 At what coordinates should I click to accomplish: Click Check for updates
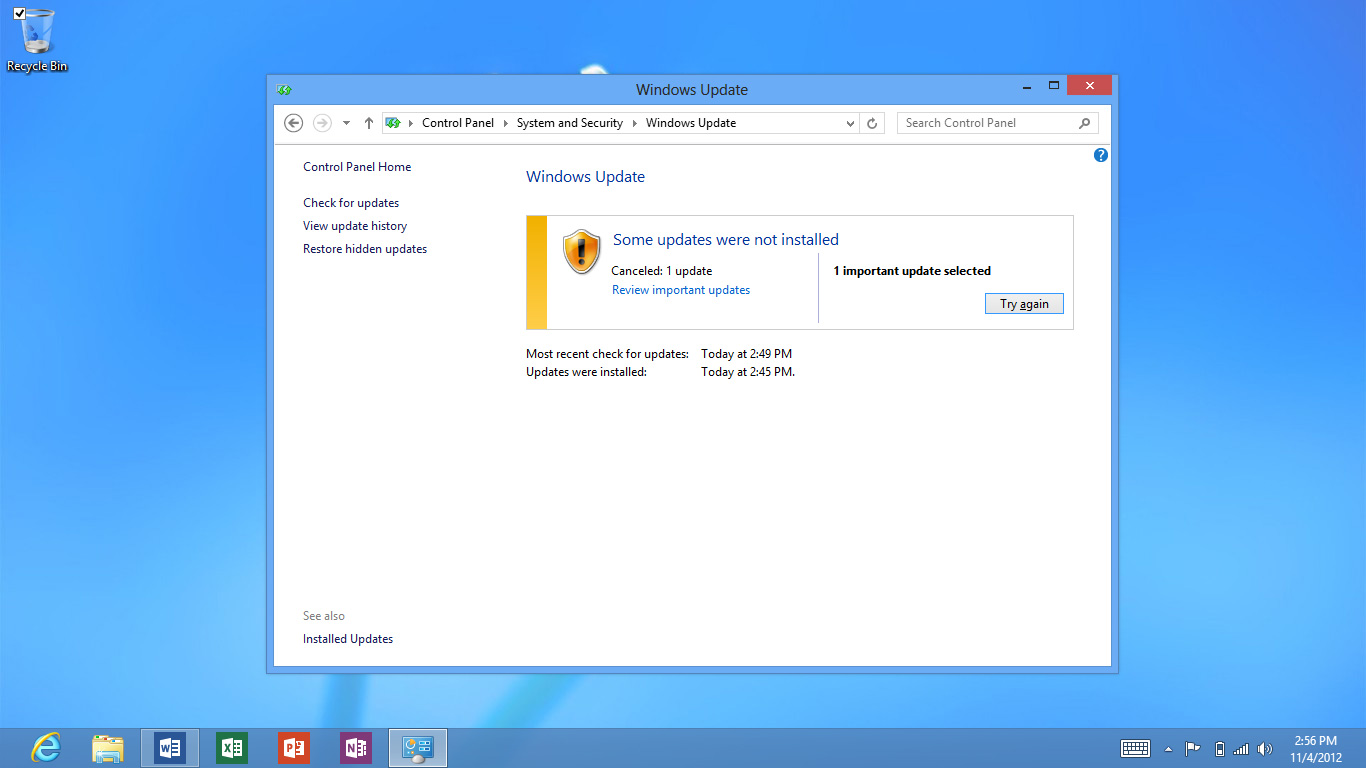pos(351,203)
